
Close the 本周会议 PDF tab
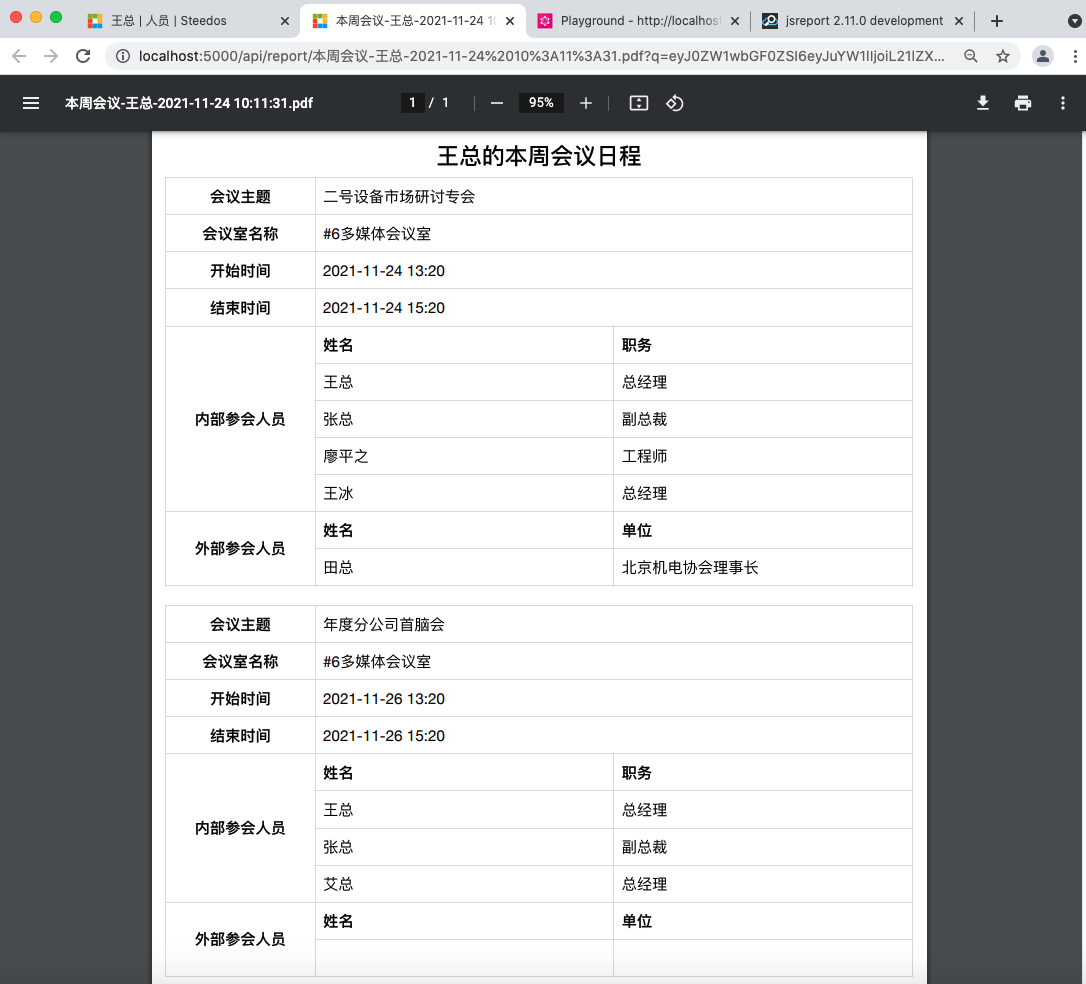coord(510,21)
